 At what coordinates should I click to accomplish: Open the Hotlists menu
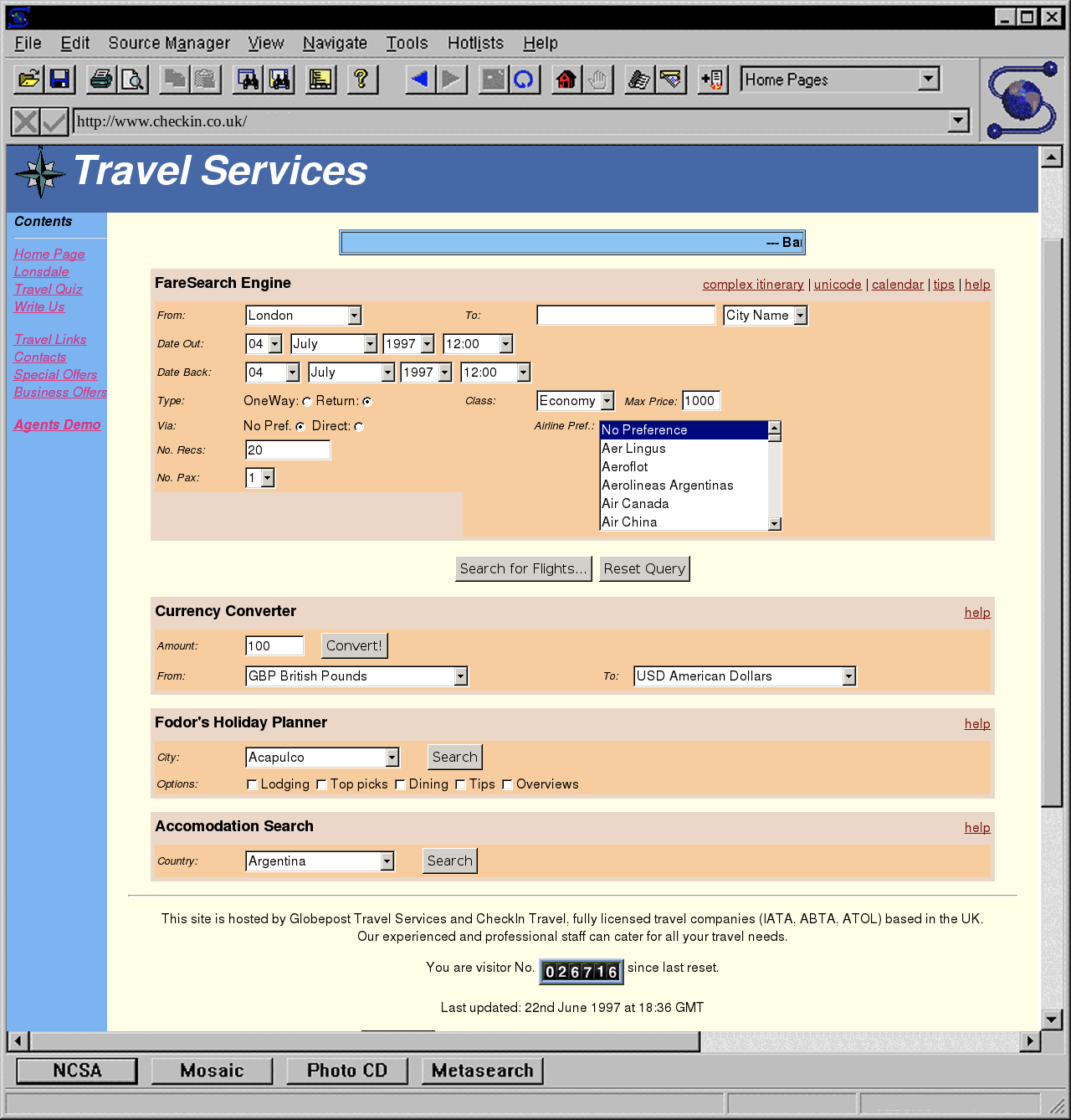coord(475,43)
